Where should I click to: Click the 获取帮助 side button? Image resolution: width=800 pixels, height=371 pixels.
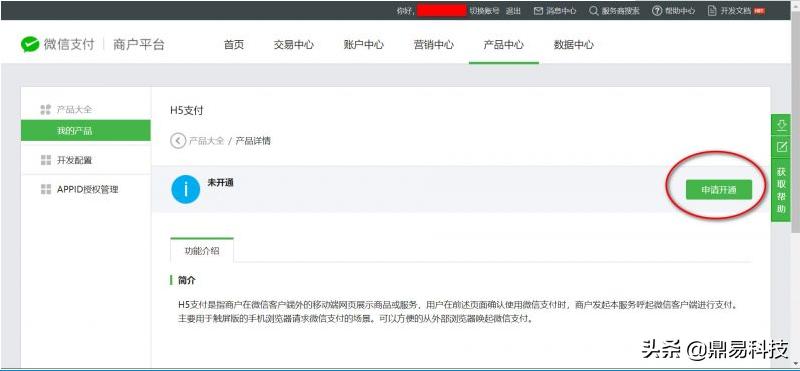(x=781, y=189)
